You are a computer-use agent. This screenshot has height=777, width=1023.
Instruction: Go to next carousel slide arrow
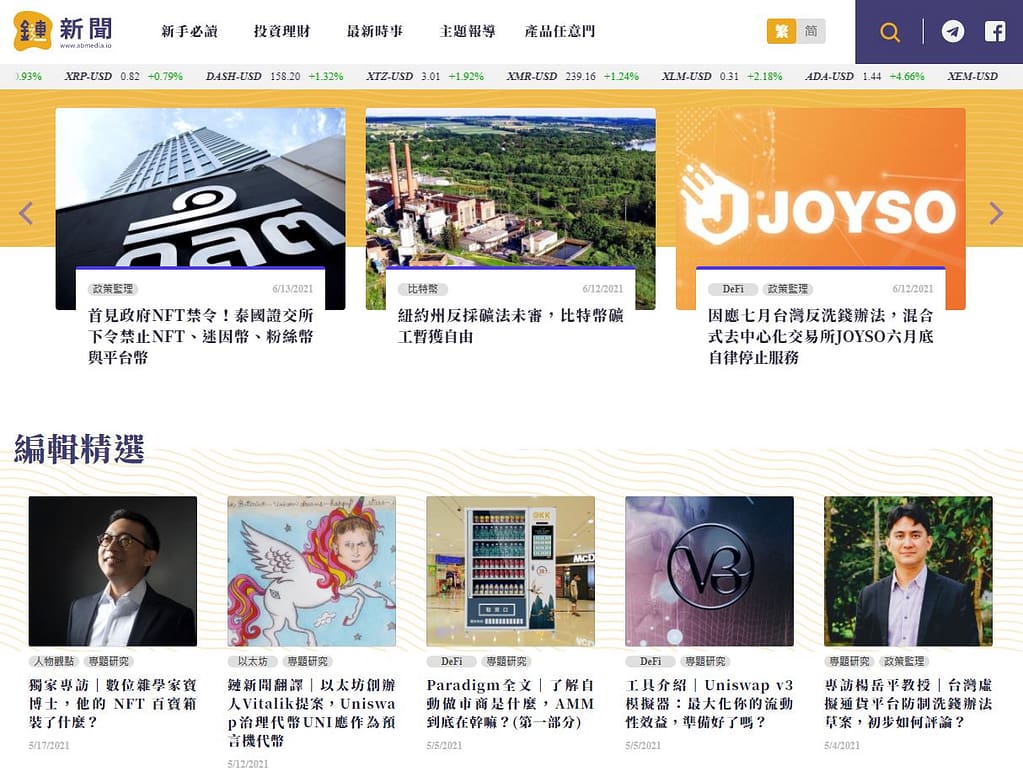(x=996, y=213)
